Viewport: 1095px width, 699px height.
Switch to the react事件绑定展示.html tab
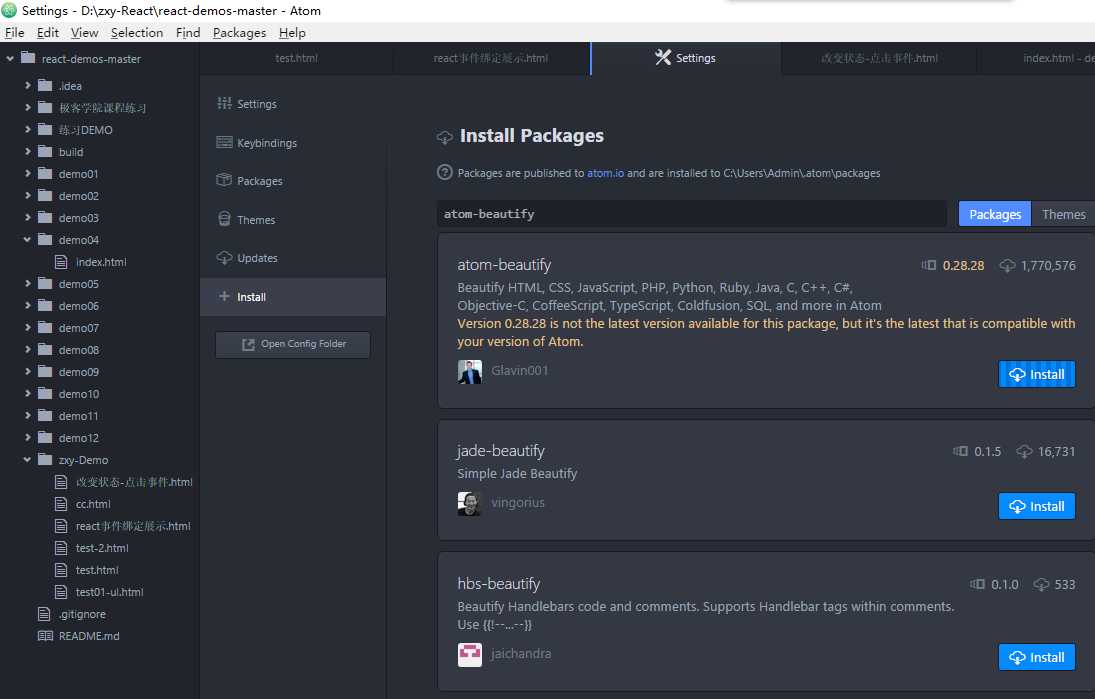pyautogui.click(x=491, y=58)
